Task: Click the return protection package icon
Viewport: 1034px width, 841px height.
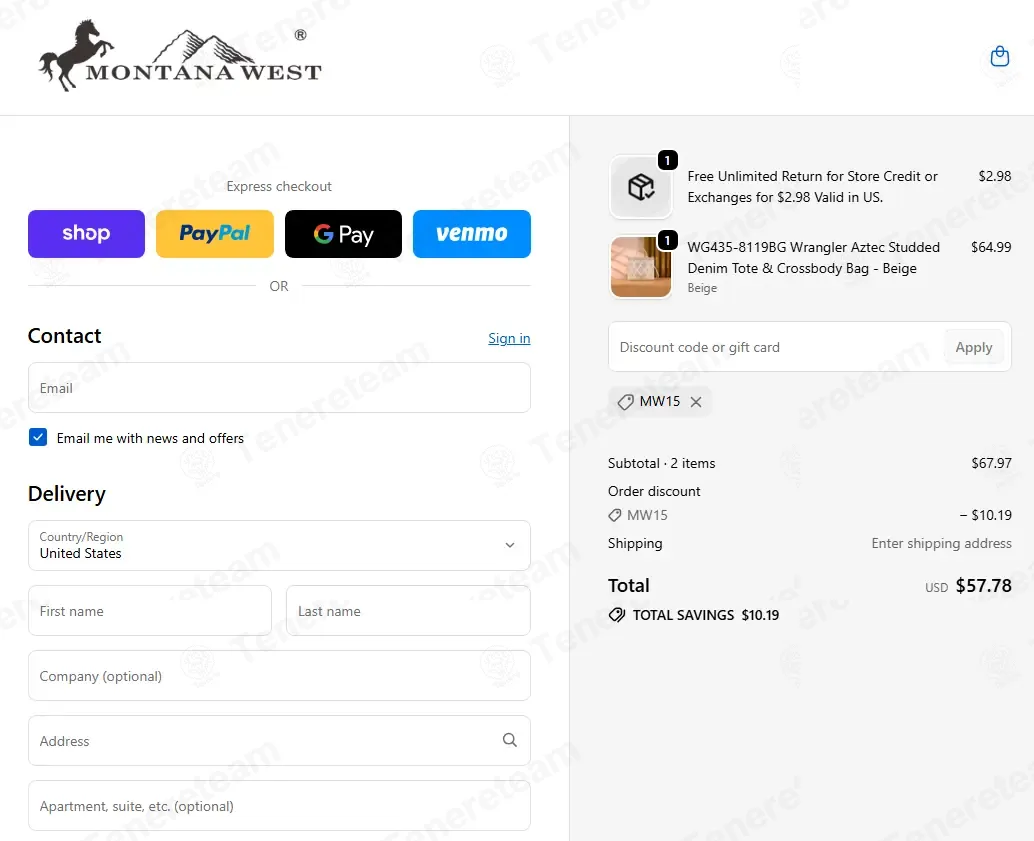Action: point(641,187)
